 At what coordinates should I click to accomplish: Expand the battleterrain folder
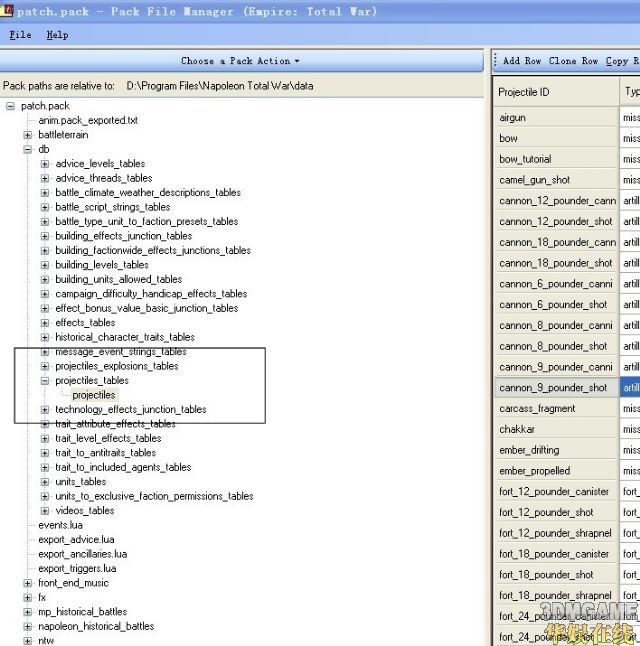tap(28, 135)
